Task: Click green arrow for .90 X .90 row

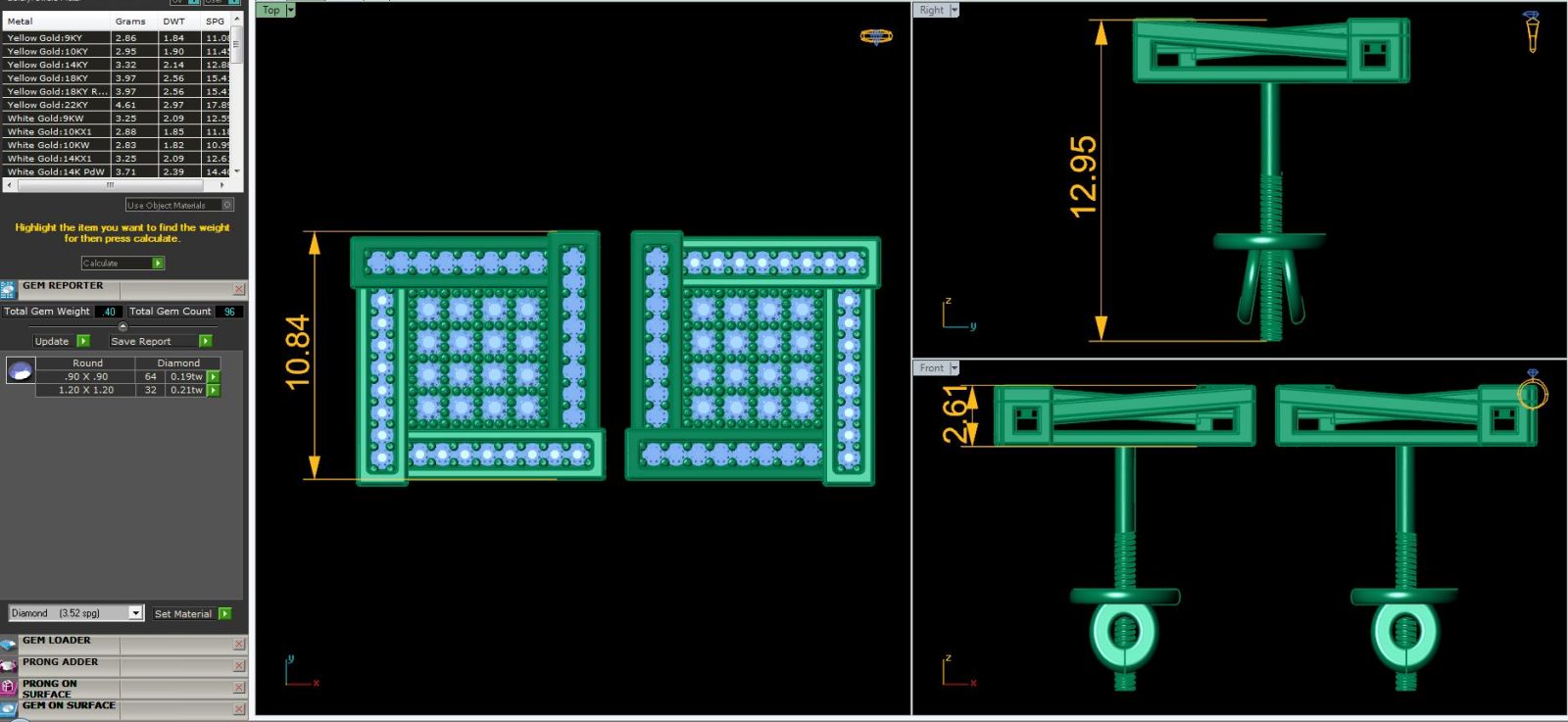Action: 214,377
